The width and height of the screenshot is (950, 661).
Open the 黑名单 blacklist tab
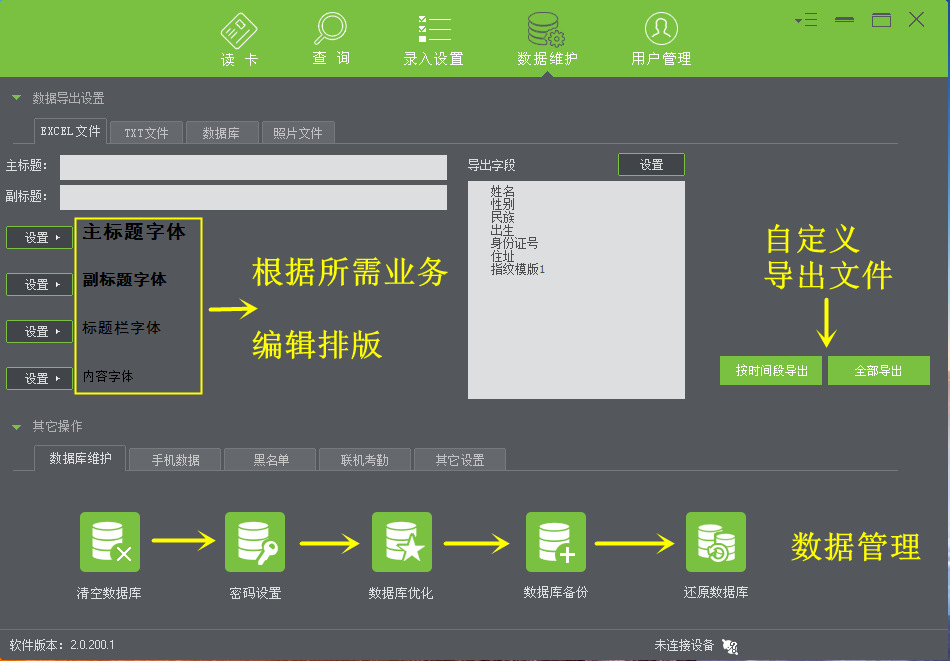(x=269, y=459)
